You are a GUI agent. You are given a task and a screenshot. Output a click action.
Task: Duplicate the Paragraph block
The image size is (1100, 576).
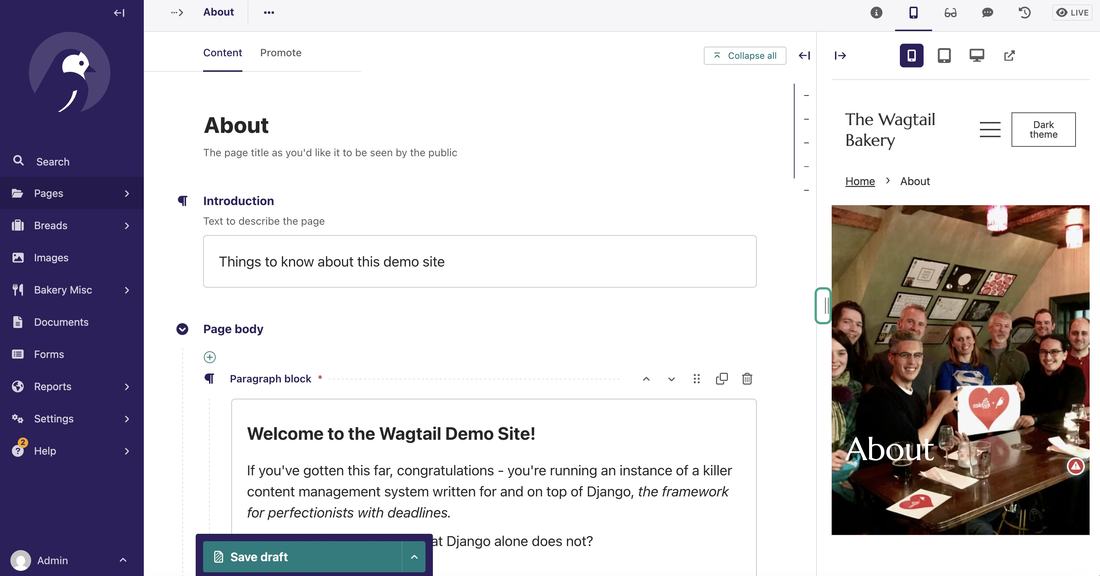[722, 379]
